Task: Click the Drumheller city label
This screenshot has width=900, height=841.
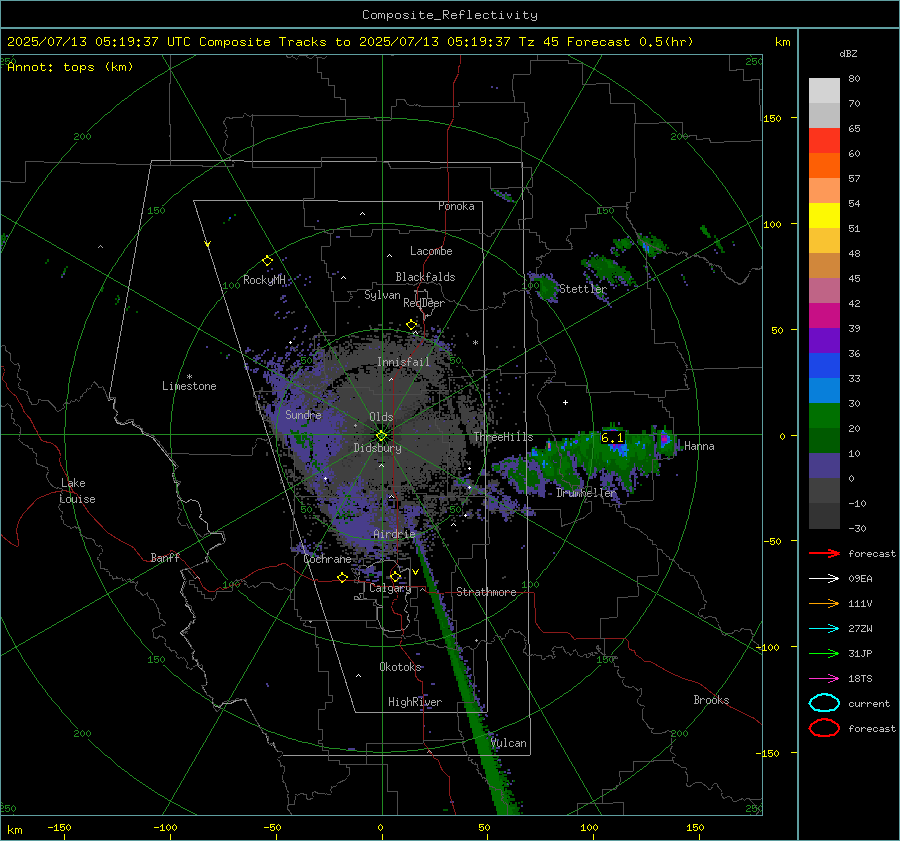Action: pos(586,493)
